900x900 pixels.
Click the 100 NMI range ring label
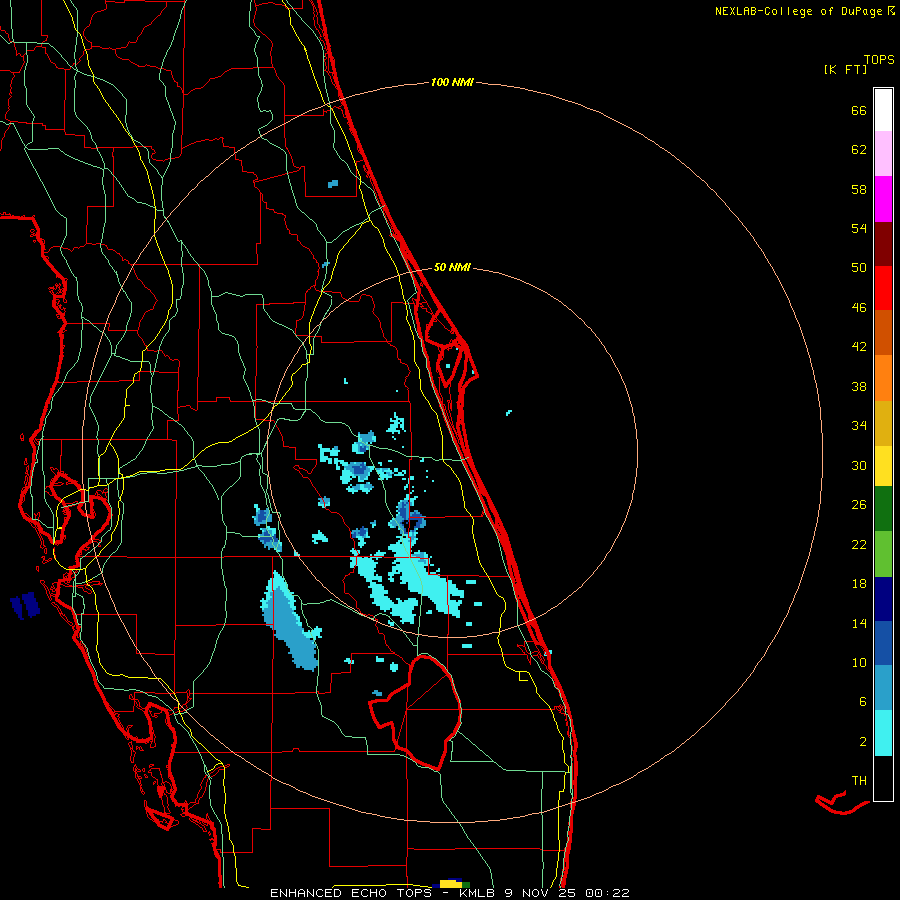coord(452,83)
